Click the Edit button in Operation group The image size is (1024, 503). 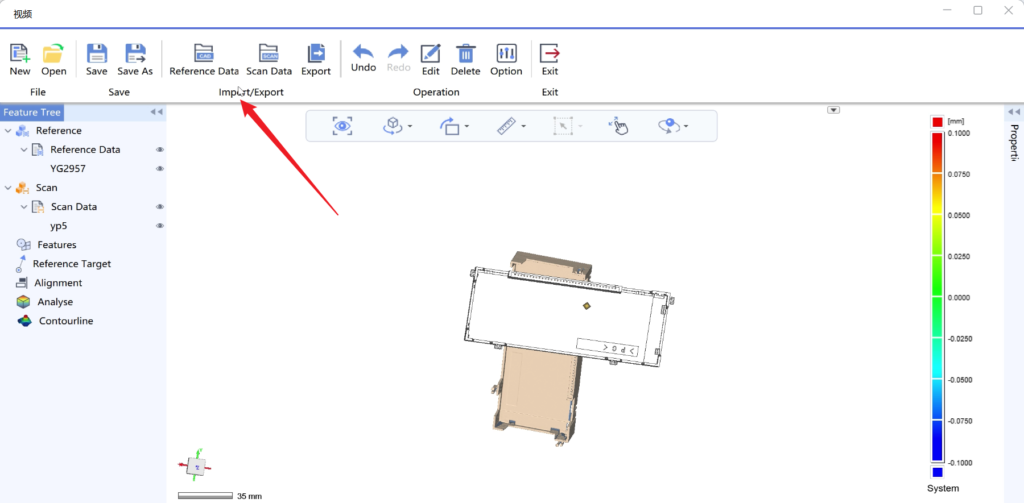pos(430,53)
